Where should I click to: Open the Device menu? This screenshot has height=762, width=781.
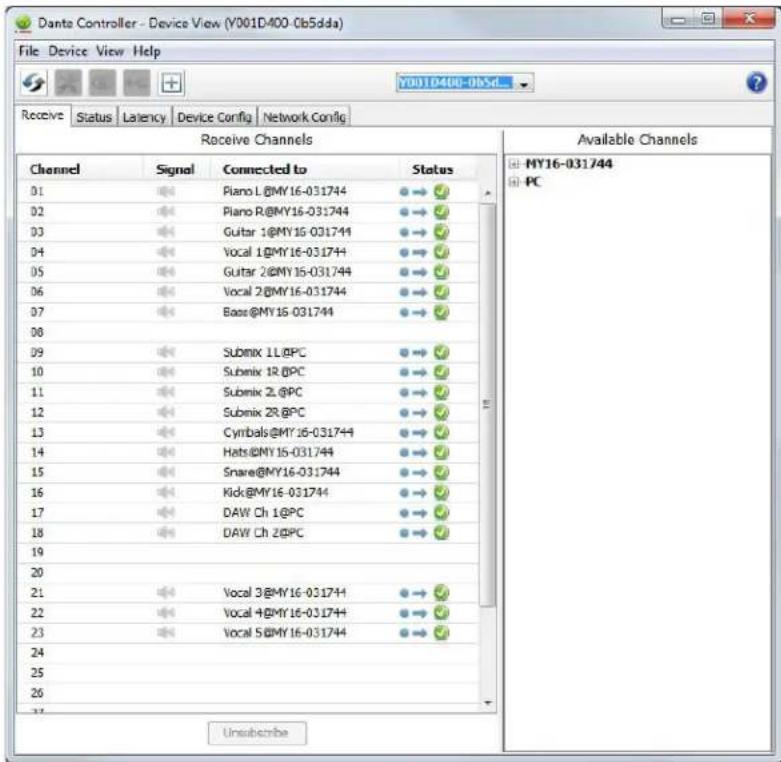[68, 51]
